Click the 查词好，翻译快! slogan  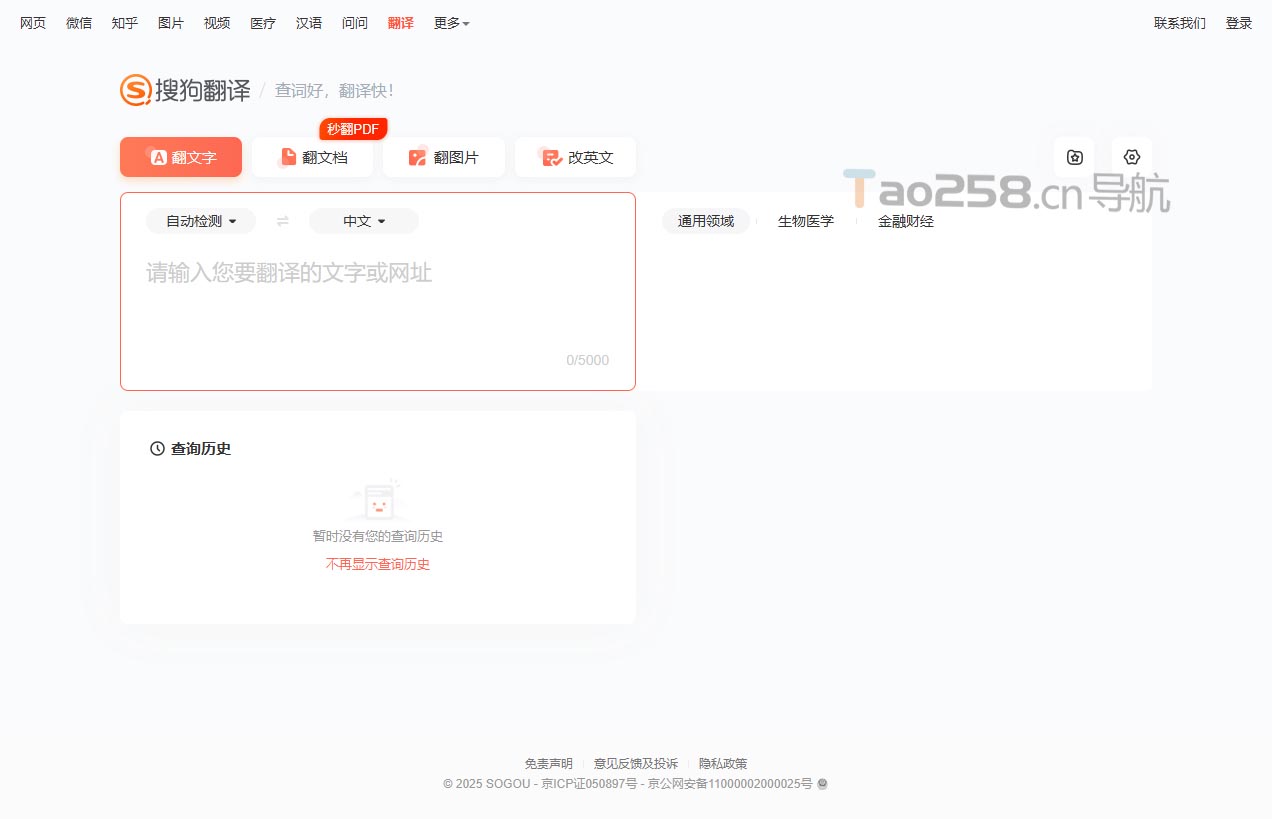(x=334, y=91)
